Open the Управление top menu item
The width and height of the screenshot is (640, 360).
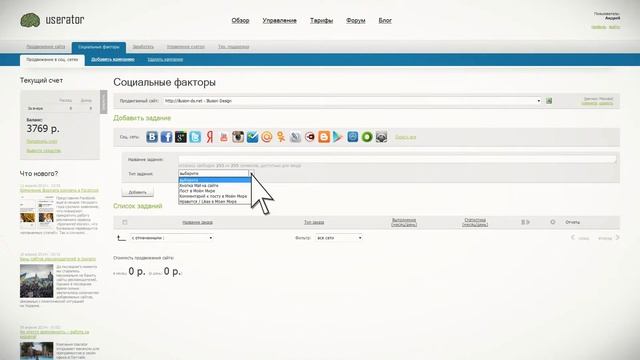(x=280, y=20)
